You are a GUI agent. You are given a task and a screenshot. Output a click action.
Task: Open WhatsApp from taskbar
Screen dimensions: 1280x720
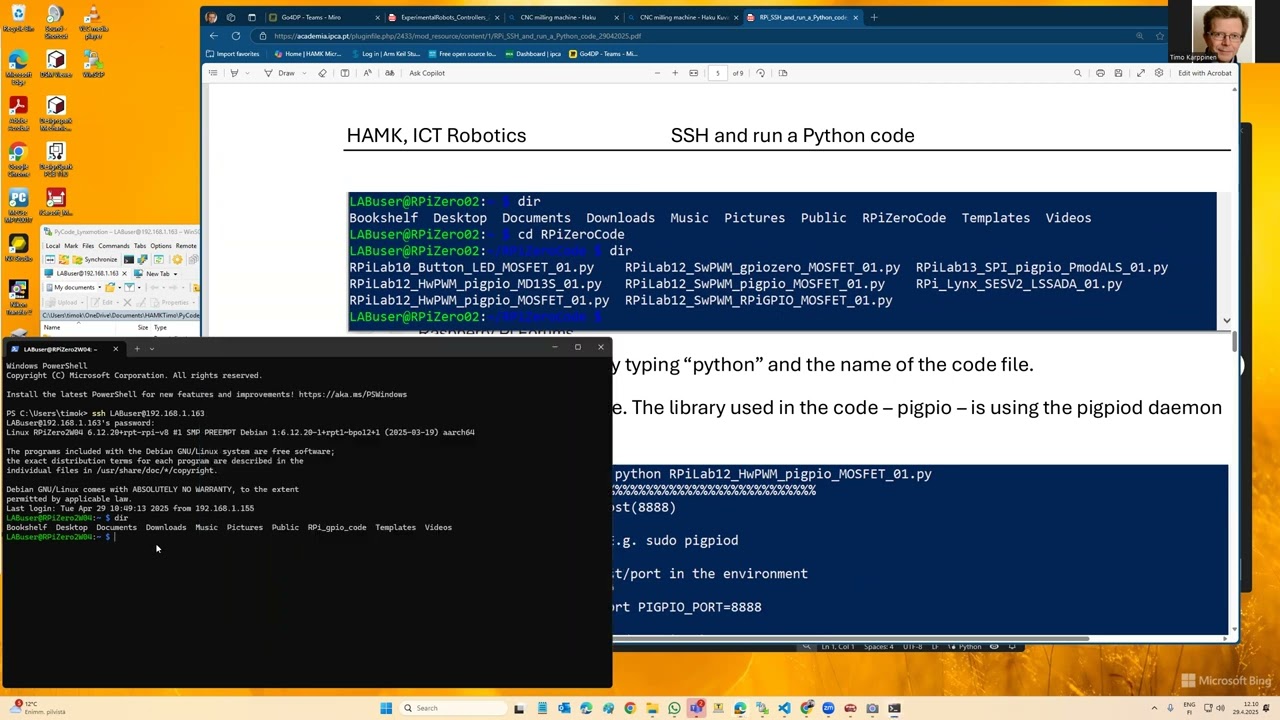pos(674,708)
